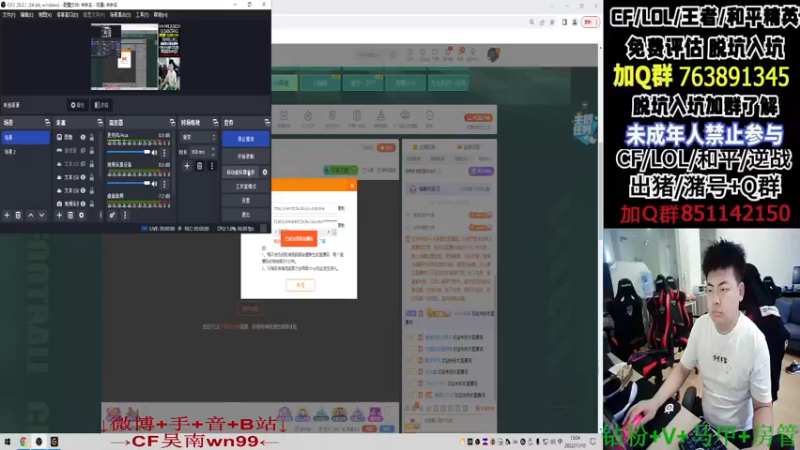Open virtual camera settings gear

pos(265,172)
